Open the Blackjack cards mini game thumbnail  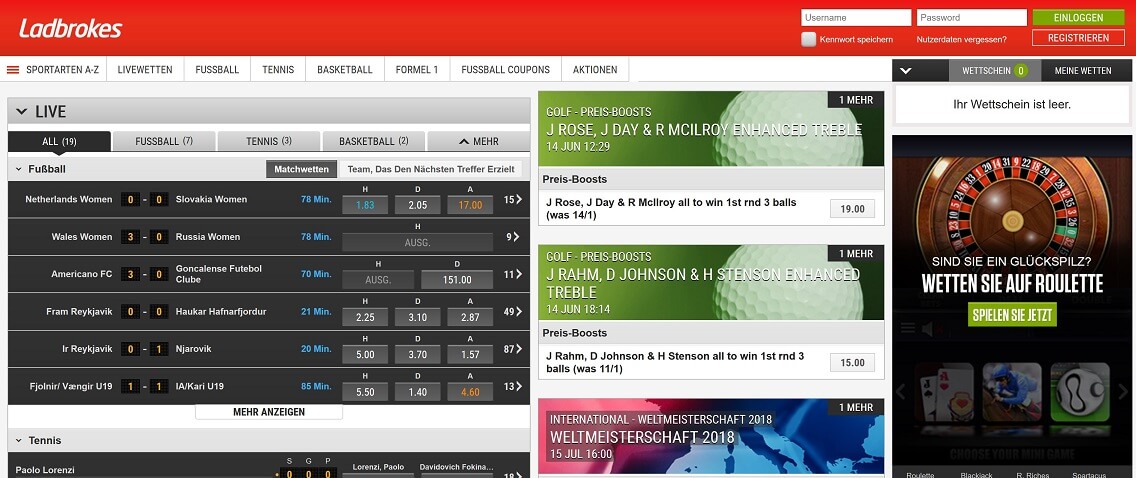coord(943,393)
